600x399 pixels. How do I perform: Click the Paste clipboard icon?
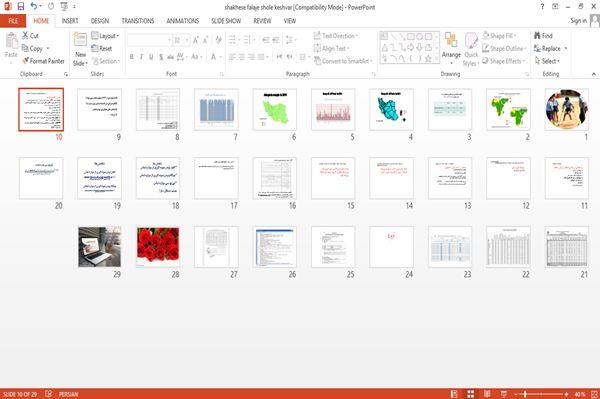[x=11, y=41]
